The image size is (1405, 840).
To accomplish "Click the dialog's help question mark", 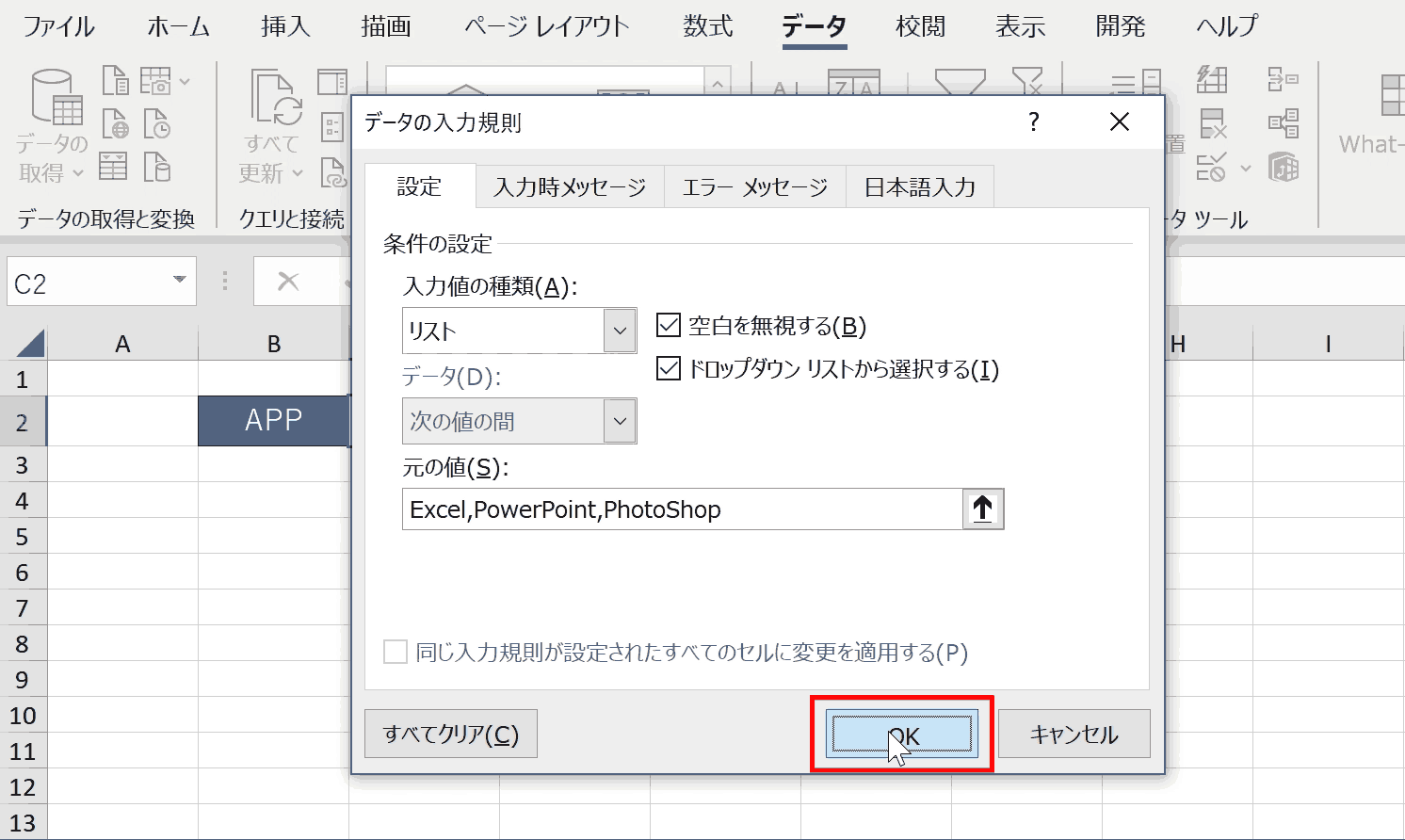I will (1034, 121).
